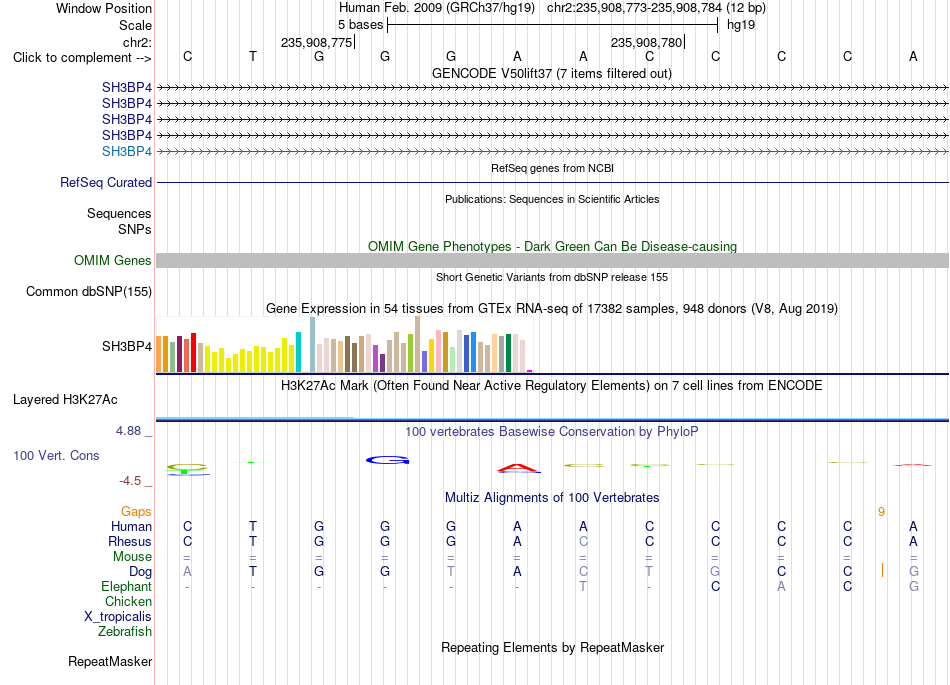Open the OMIM Gene Phenotypes track title
The height and width of the screenshot is (685, 950).
coord(552,247)
